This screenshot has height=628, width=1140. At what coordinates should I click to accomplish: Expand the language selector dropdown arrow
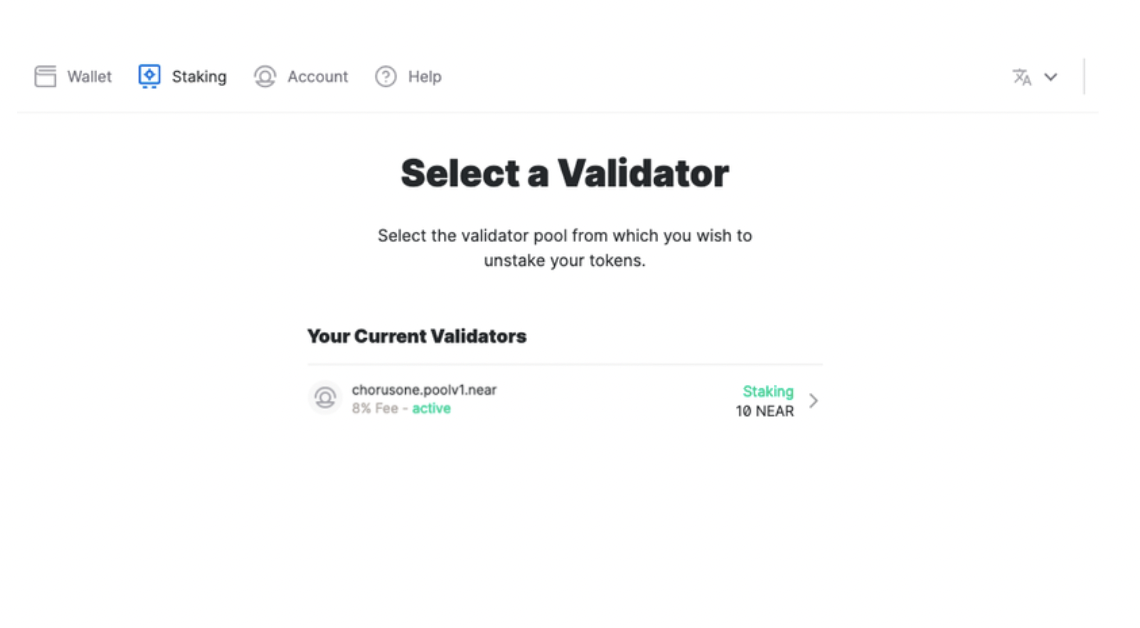(x=1051, y=77)
